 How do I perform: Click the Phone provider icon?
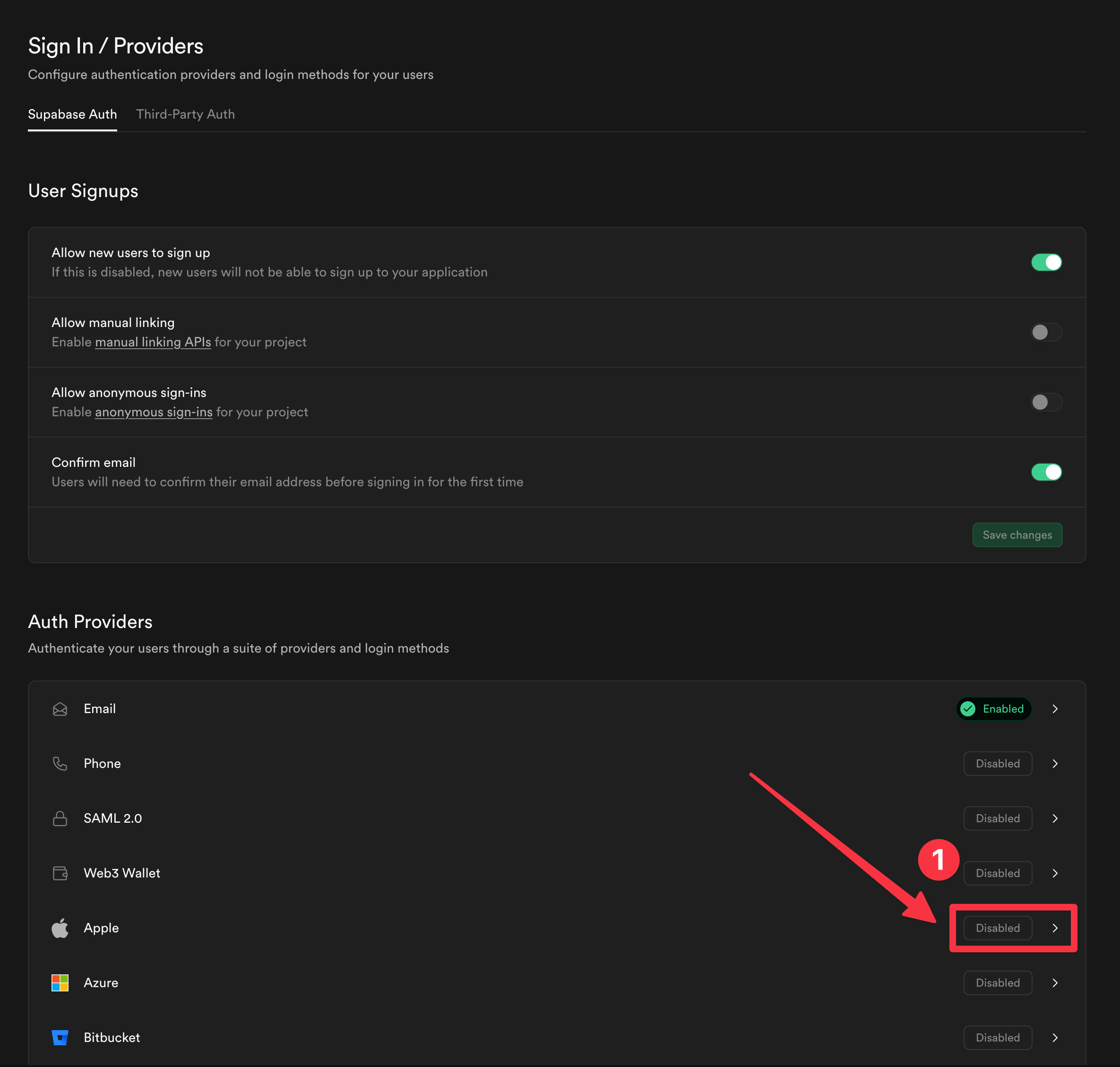(x=60, y=763)
